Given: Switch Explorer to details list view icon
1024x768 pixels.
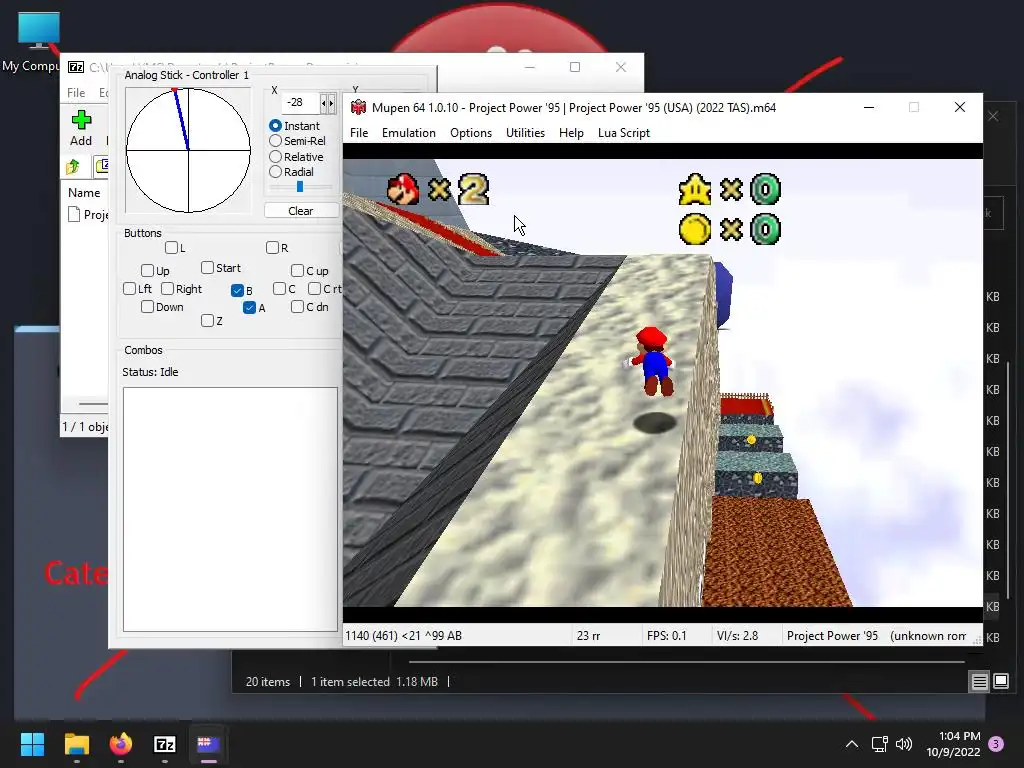Looking at the screenshot, I should tap(980, 682).
